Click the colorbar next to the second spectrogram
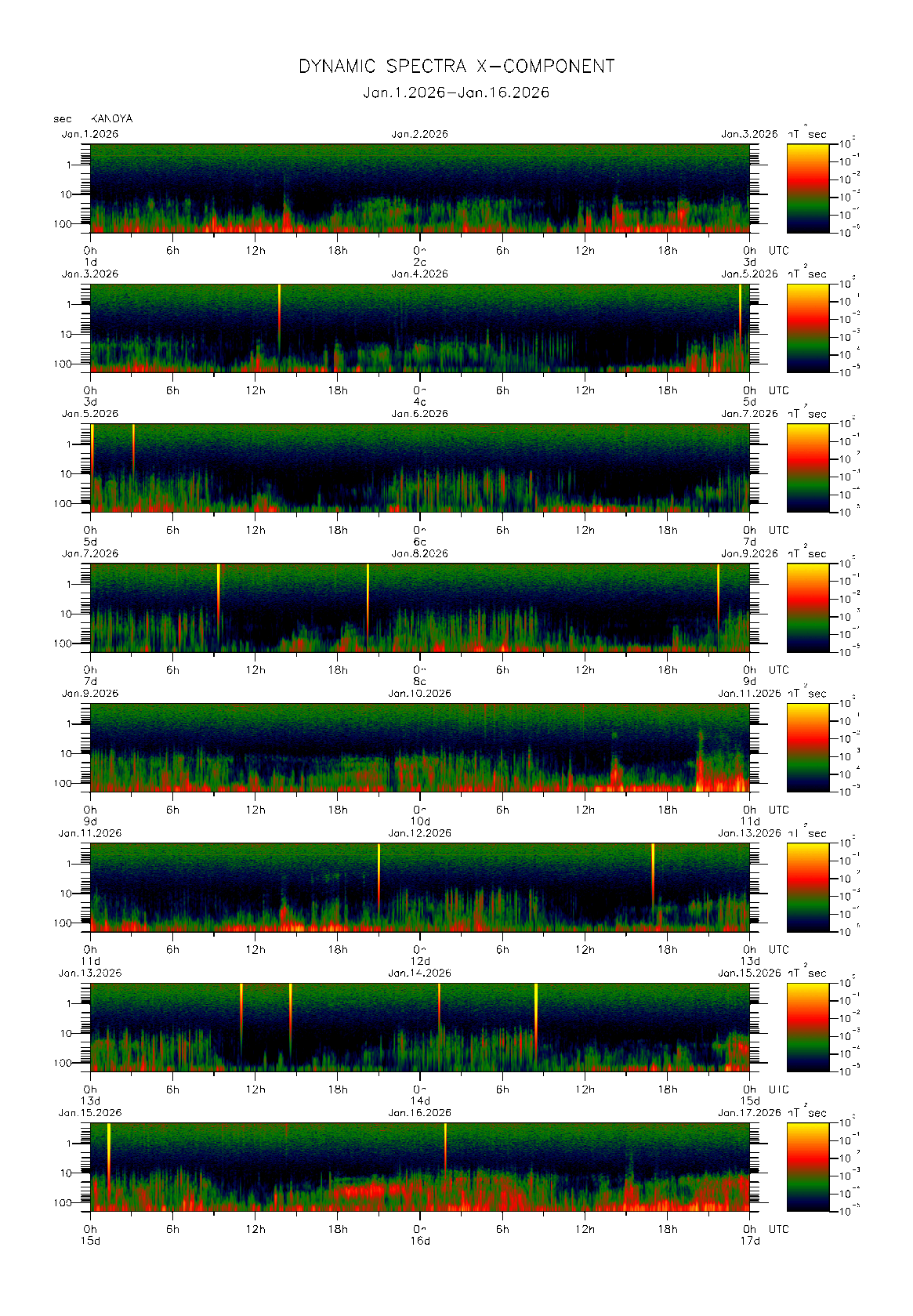Image resolution: width=913 pixels, height=1316 pixels. point(807,328)
